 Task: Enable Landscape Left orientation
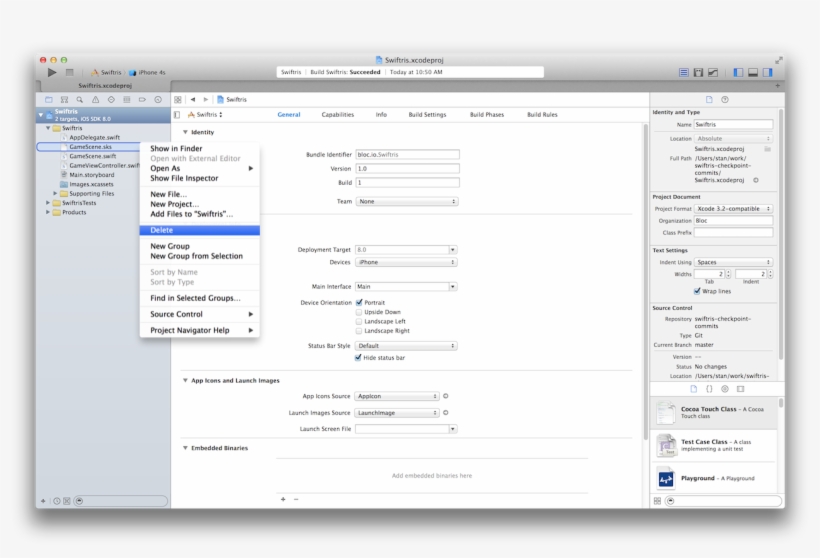[x=359, y=321]
